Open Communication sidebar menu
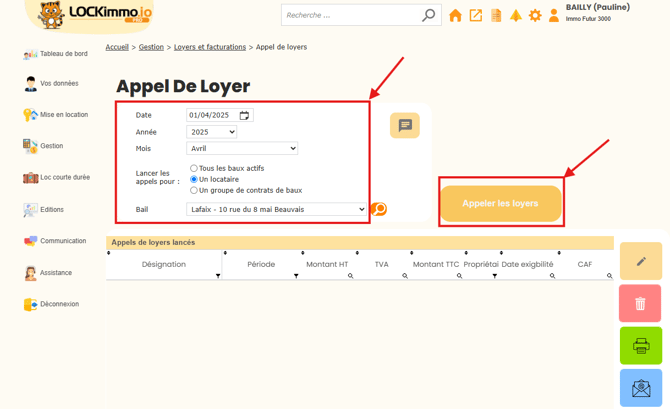 point(55,241)
